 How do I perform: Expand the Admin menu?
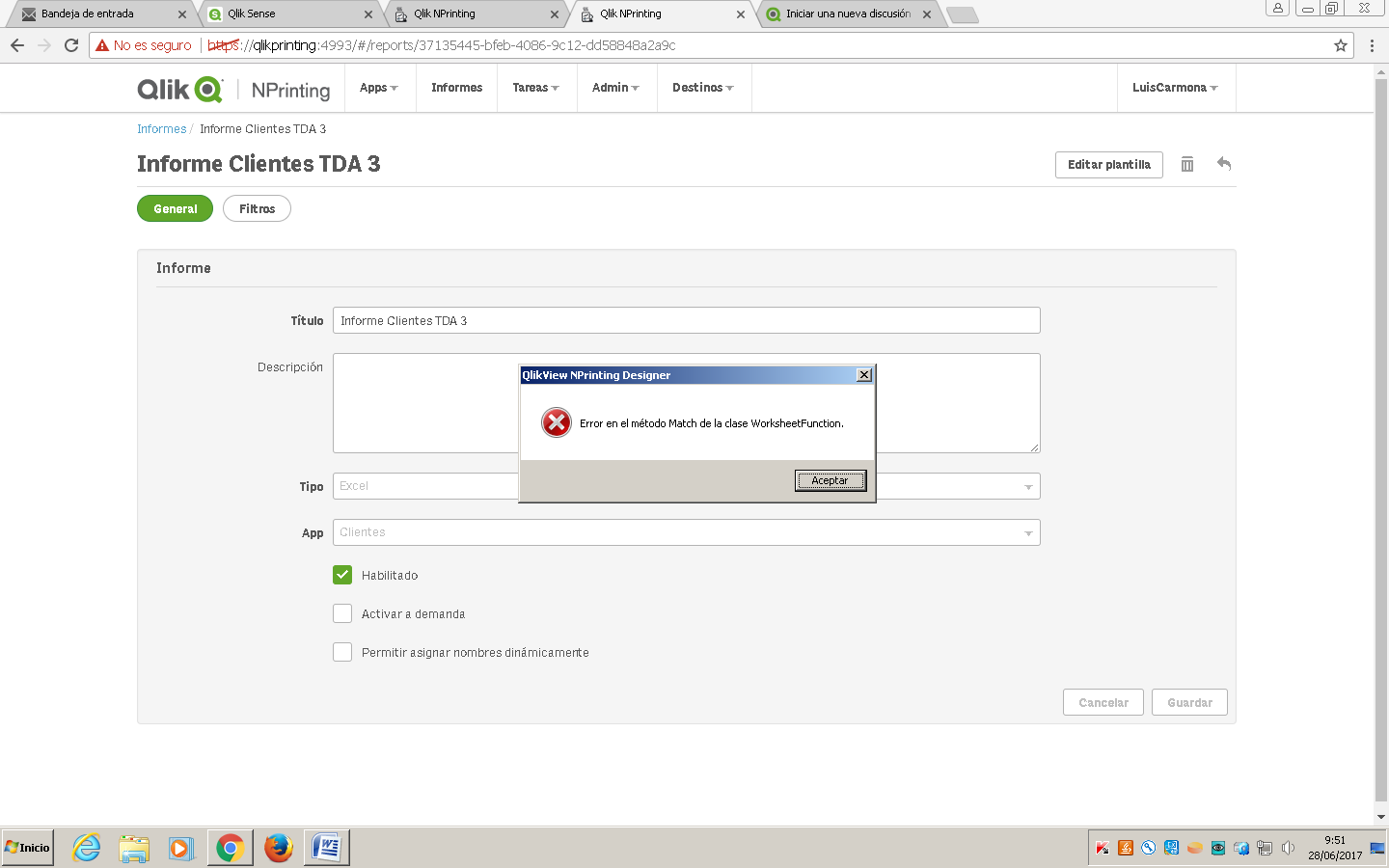616,88
